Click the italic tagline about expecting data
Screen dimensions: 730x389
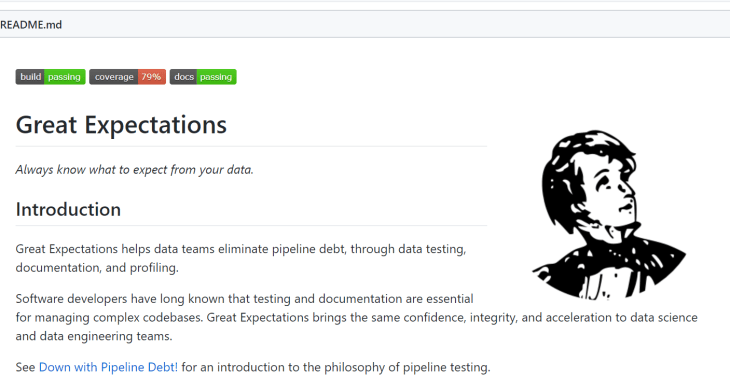click(x=135, y=170)
